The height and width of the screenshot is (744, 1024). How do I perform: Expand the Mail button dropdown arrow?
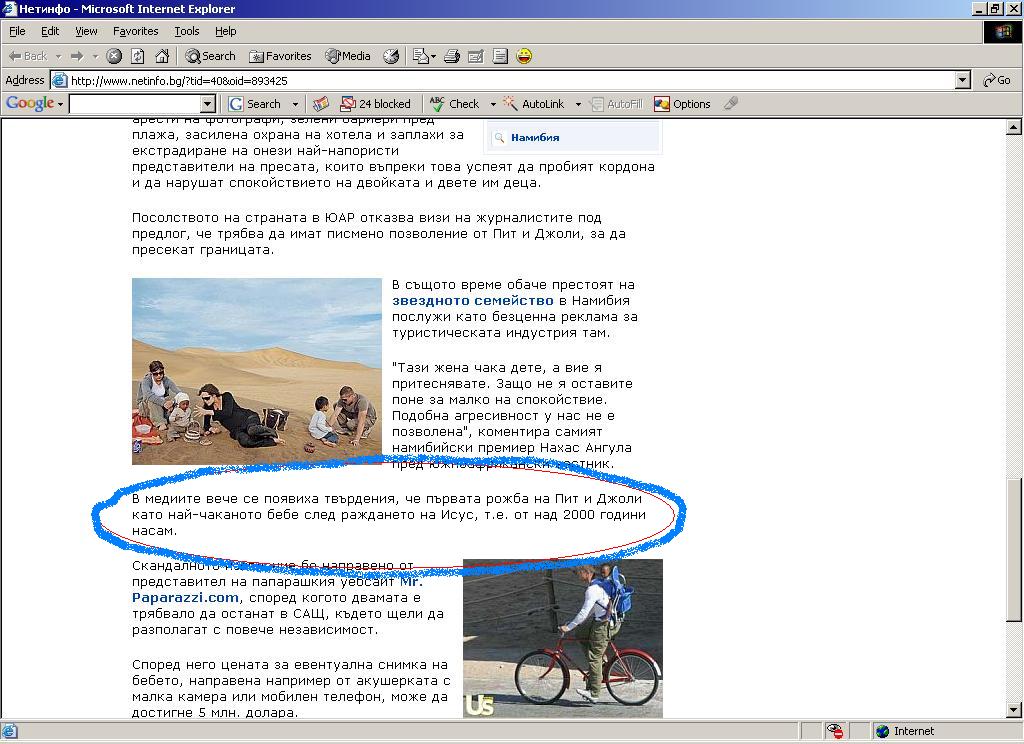(x=433, y=56)
